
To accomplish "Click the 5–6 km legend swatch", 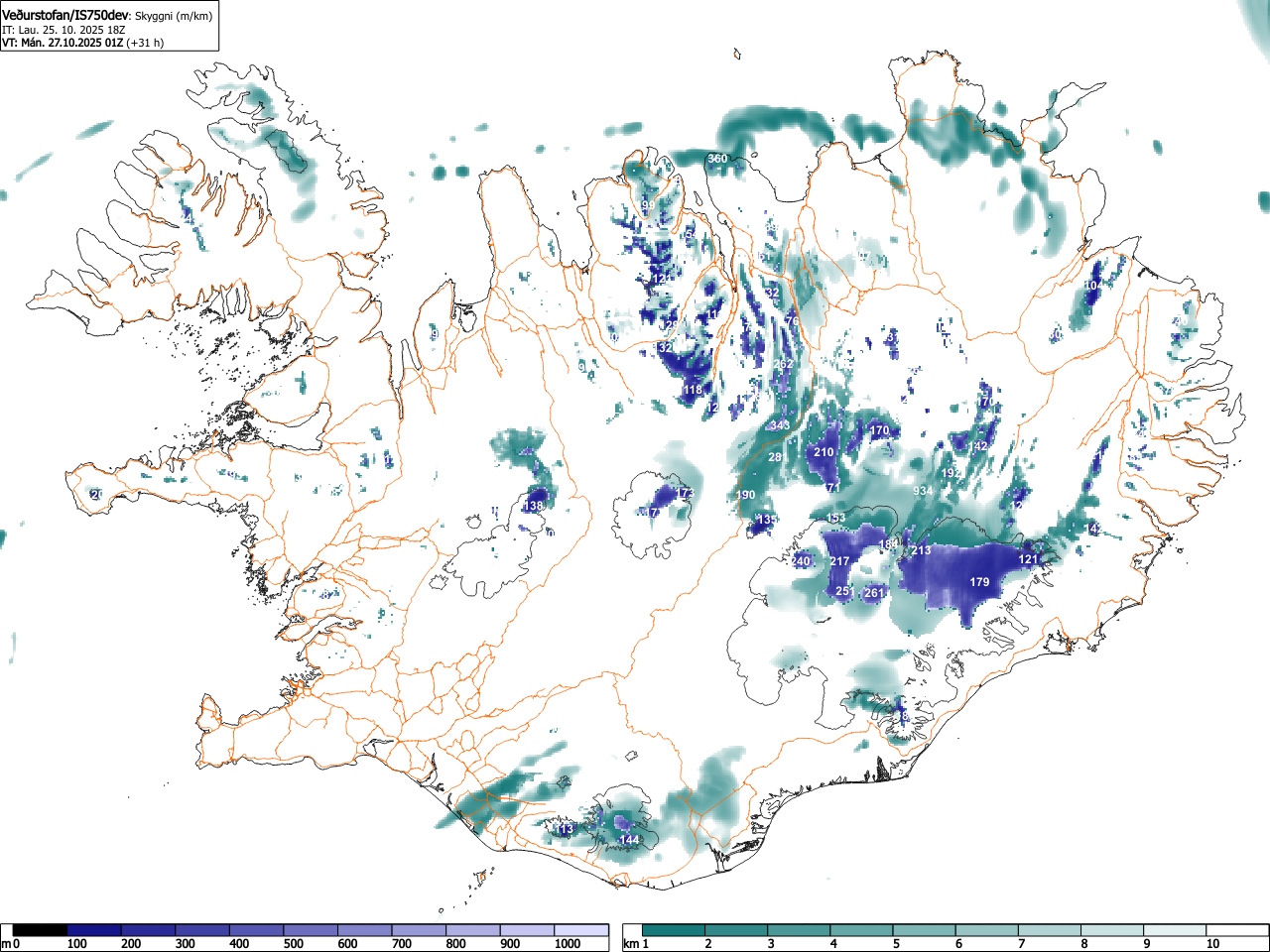I will 926,930.
